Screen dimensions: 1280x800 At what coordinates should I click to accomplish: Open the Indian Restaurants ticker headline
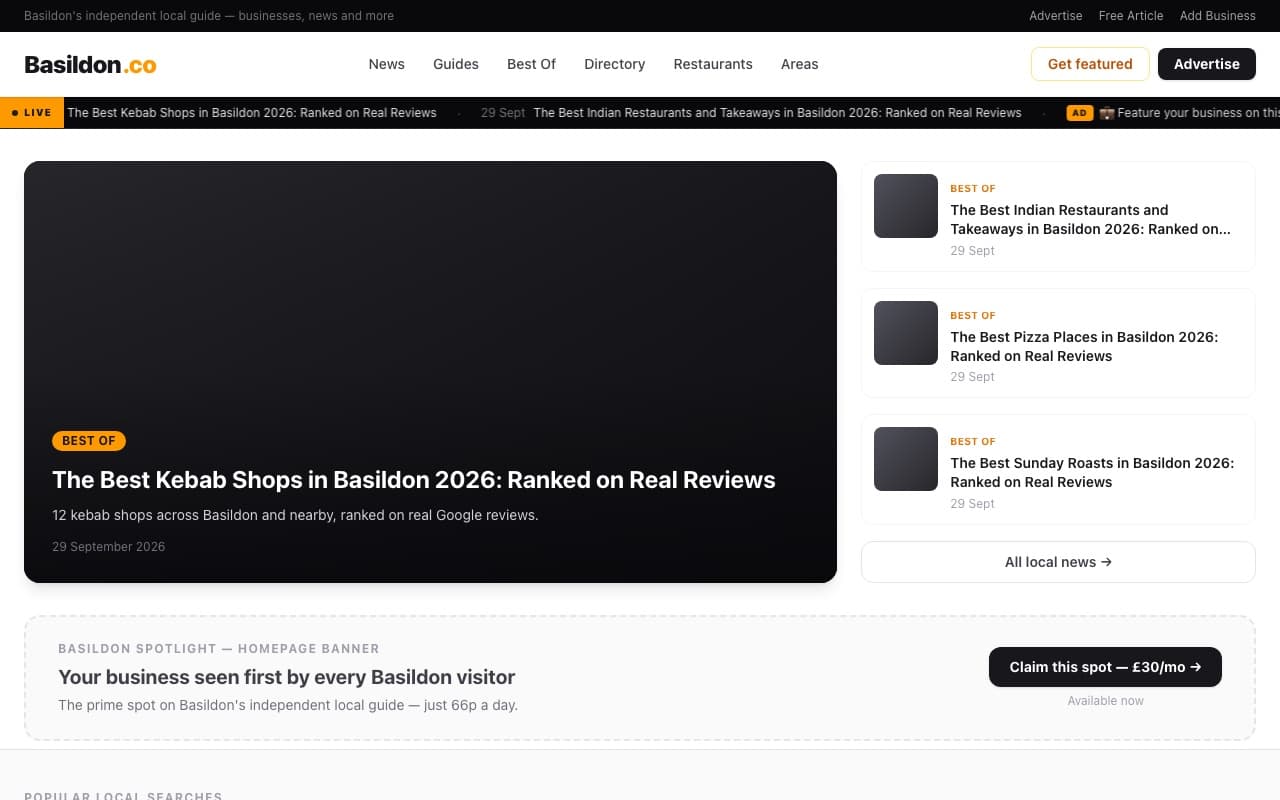(x=777, y=113)
